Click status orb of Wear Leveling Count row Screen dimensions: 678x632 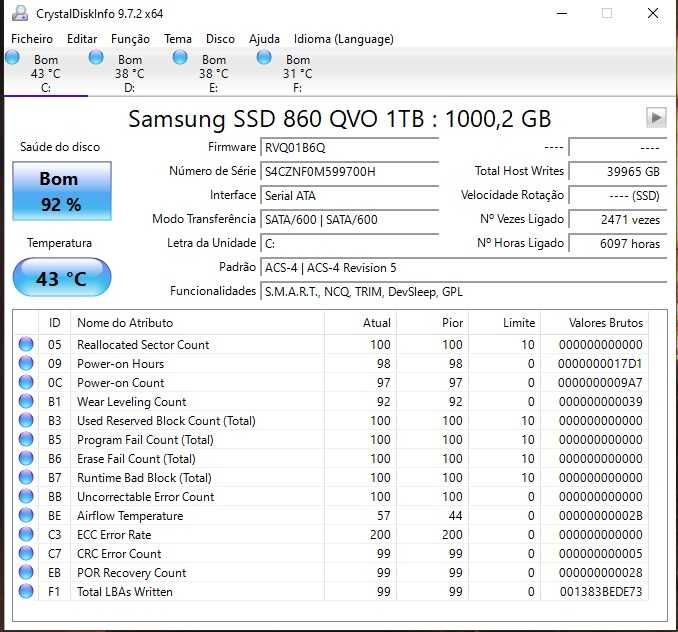(x=26, y=401)
